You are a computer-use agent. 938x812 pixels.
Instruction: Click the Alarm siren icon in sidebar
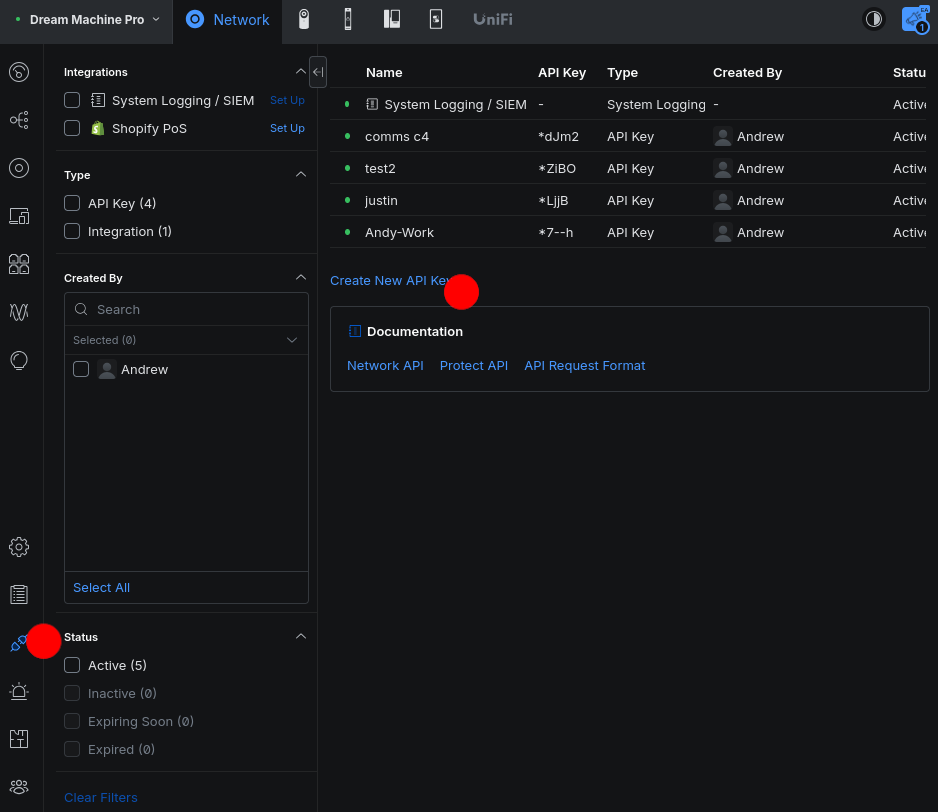click(19, 691)
